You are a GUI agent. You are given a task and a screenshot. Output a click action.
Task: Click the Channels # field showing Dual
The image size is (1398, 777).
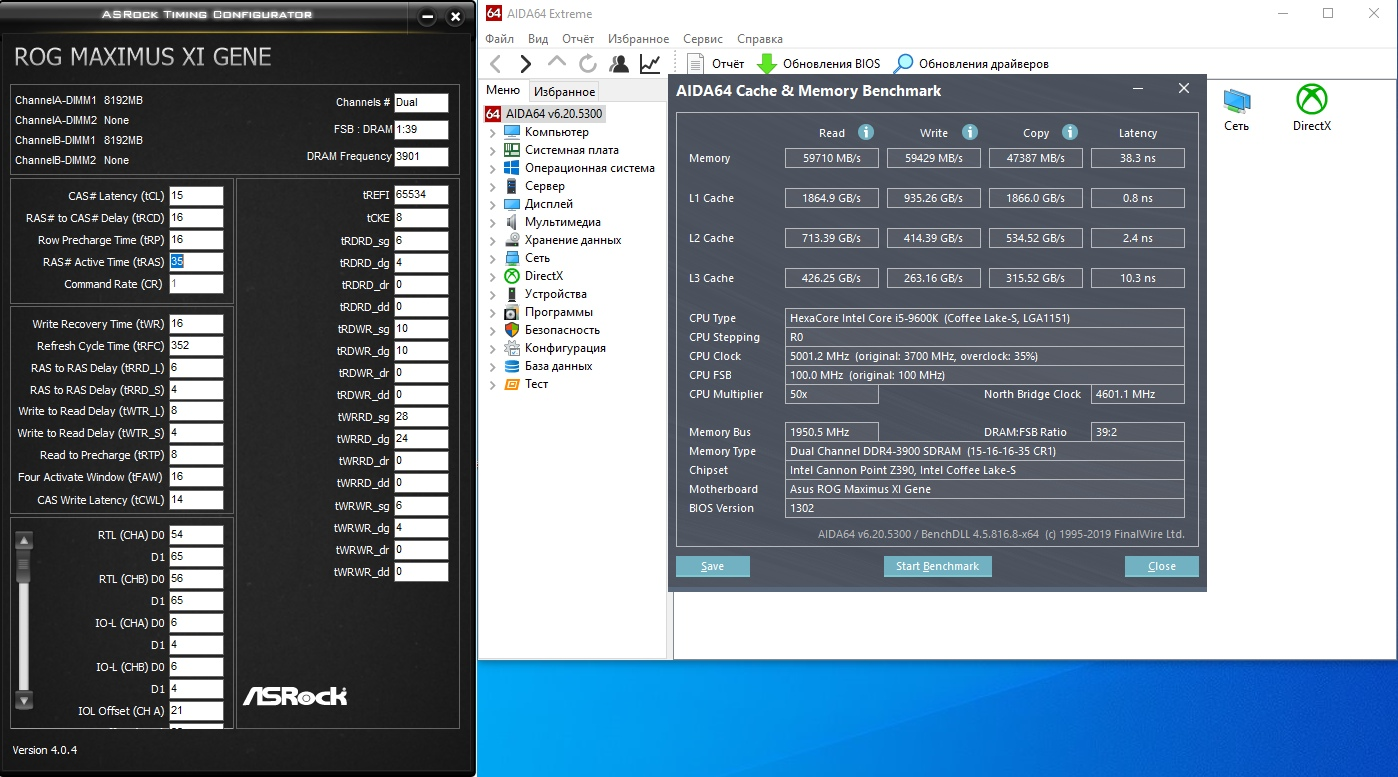coord(421,102)
